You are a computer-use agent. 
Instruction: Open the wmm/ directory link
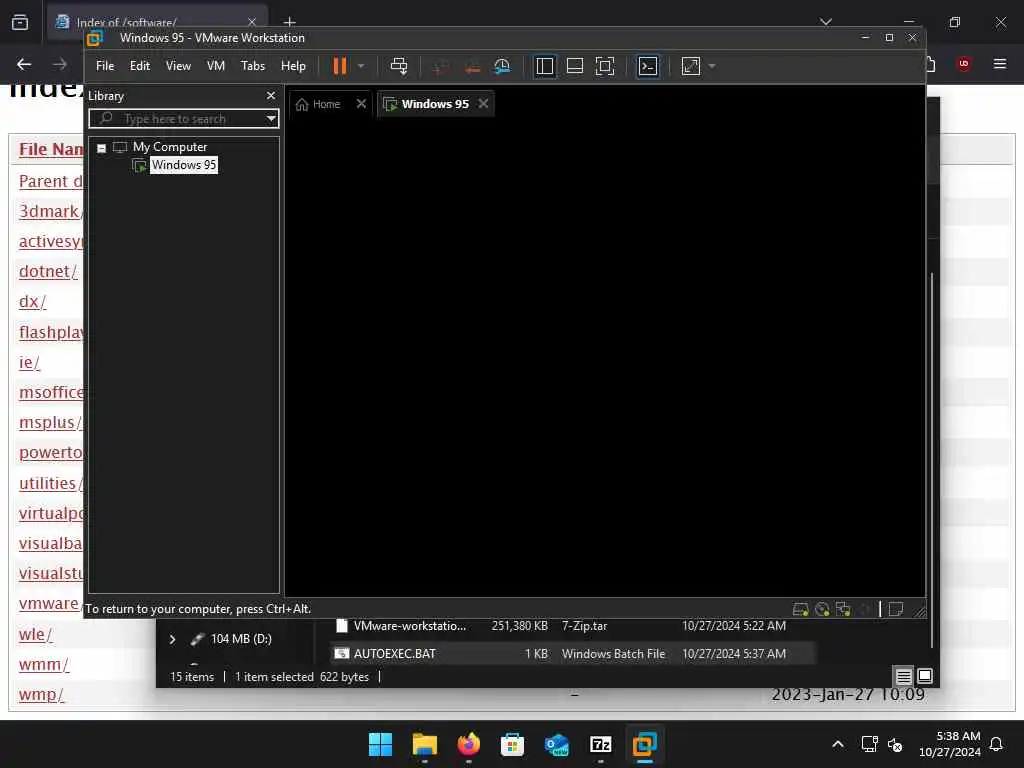43,664
